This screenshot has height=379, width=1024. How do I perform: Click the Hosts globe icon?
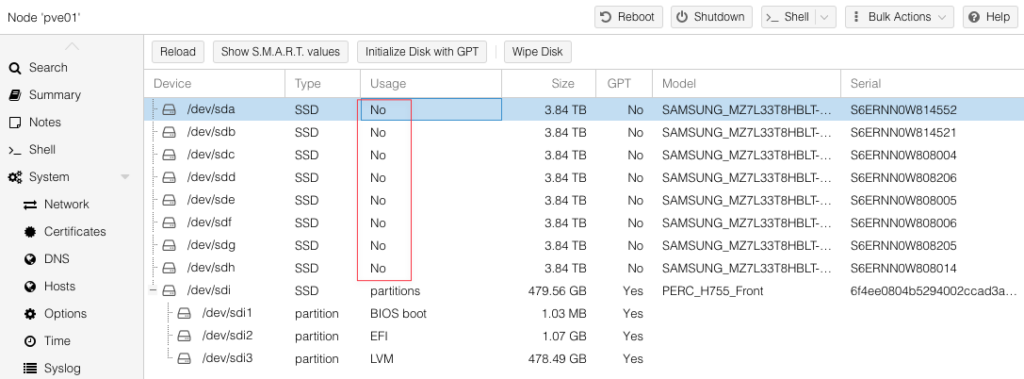point(30,286)
